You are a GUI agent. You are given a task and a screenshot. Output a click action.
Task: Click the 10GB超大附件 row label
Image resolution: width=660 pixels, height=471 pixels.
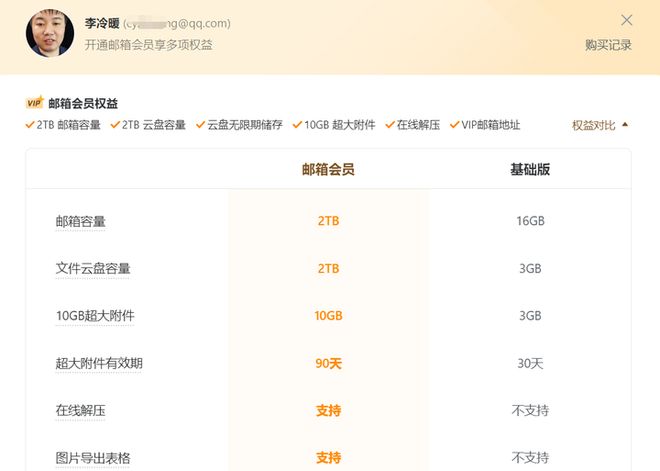point(95,316)
